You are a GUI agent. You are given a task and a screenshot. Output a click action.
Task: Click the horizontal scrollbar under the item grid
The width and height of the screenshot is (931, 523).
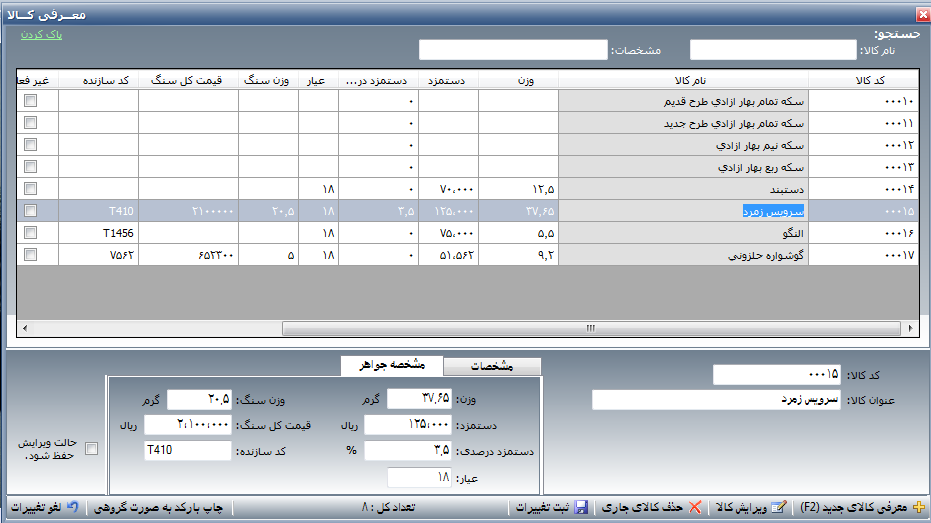(600, 328)
